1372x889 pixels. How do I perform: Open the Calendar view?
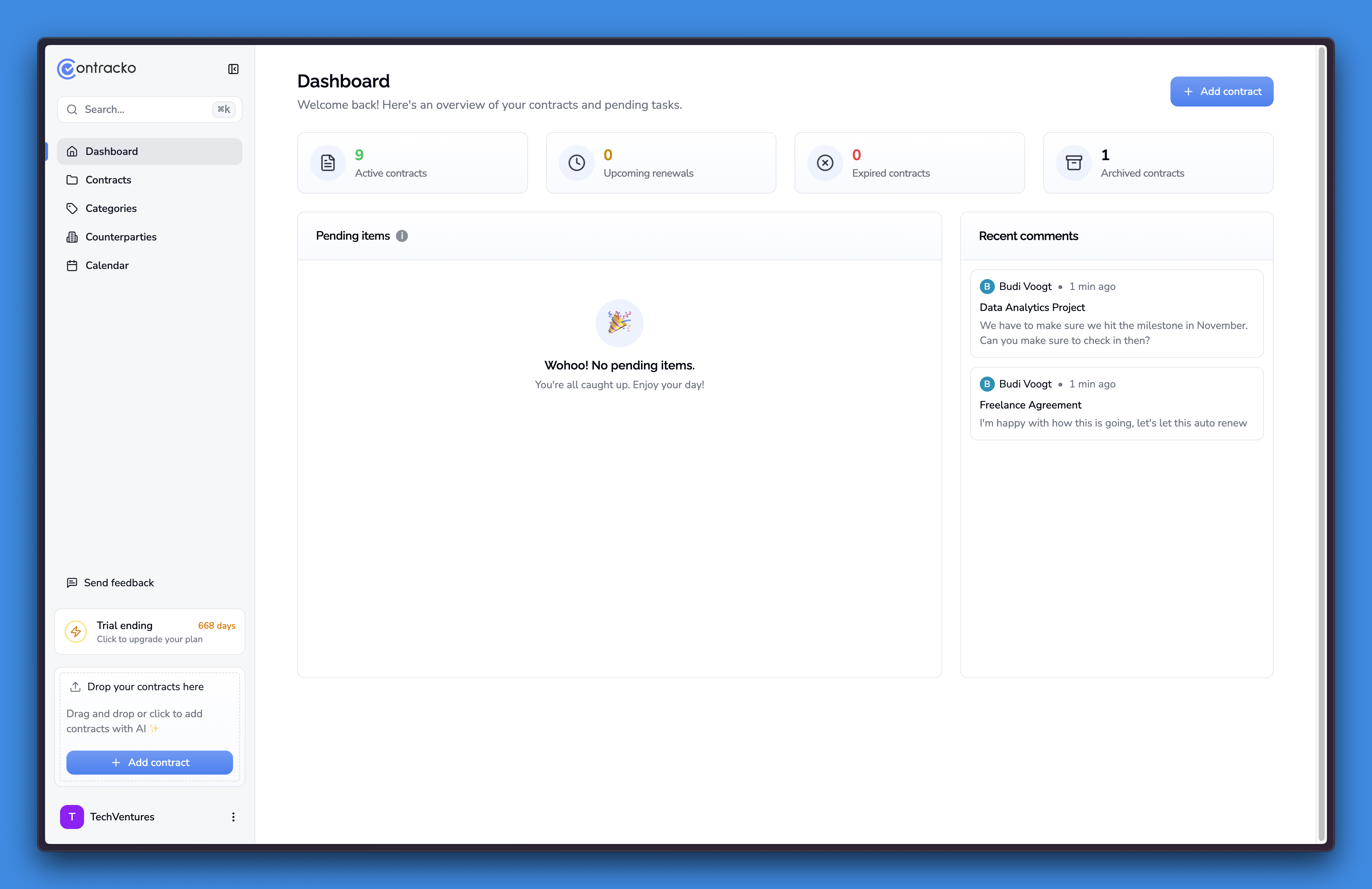point(107,265)
